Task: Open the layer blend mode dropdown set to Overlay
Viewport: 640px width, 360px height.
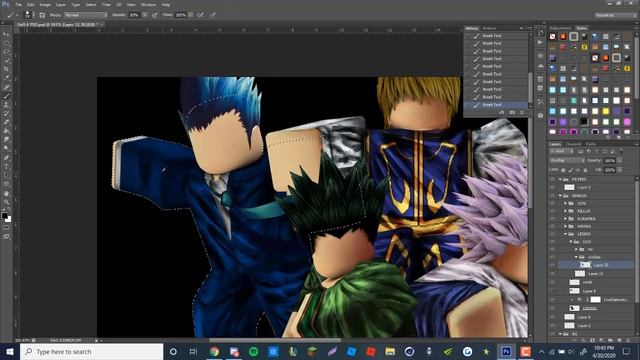Action: 567,160
